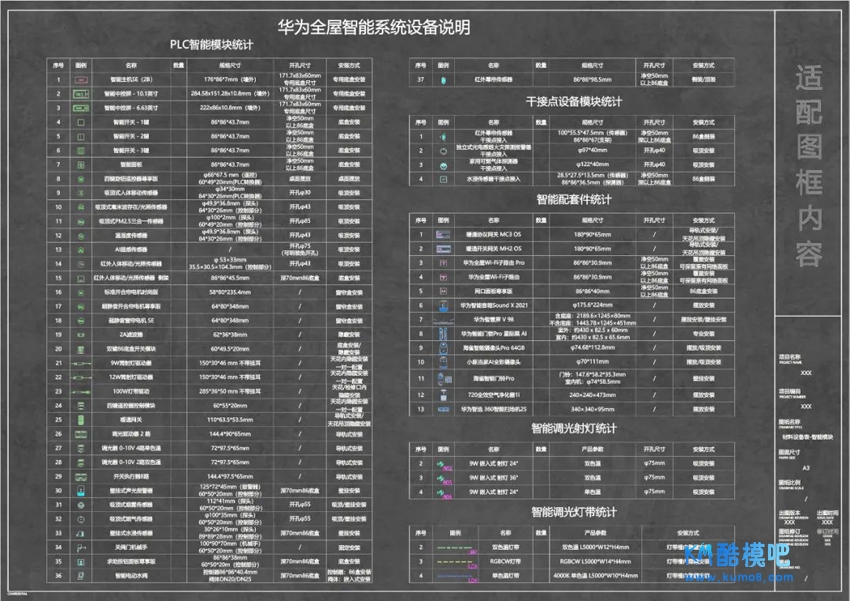Click the 旁通网关 legend icon
This screenshot has height=601, width=850.
[x=81, y=420]
